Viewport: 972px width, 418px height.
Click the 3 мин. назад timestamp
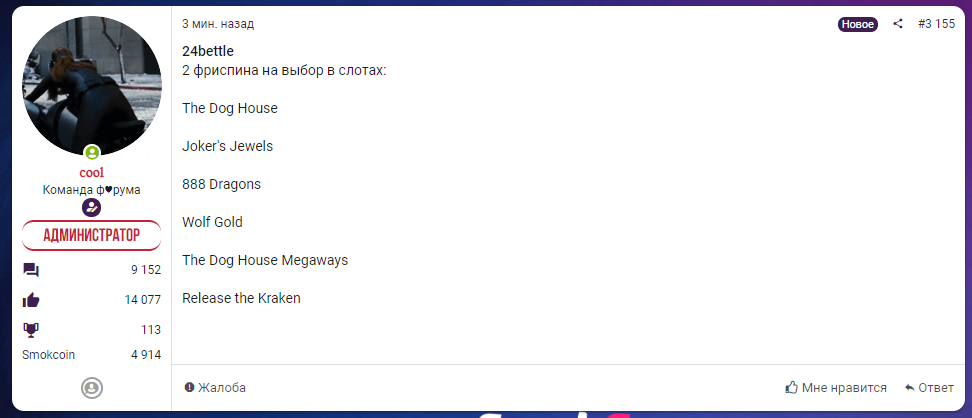point(218,24)
